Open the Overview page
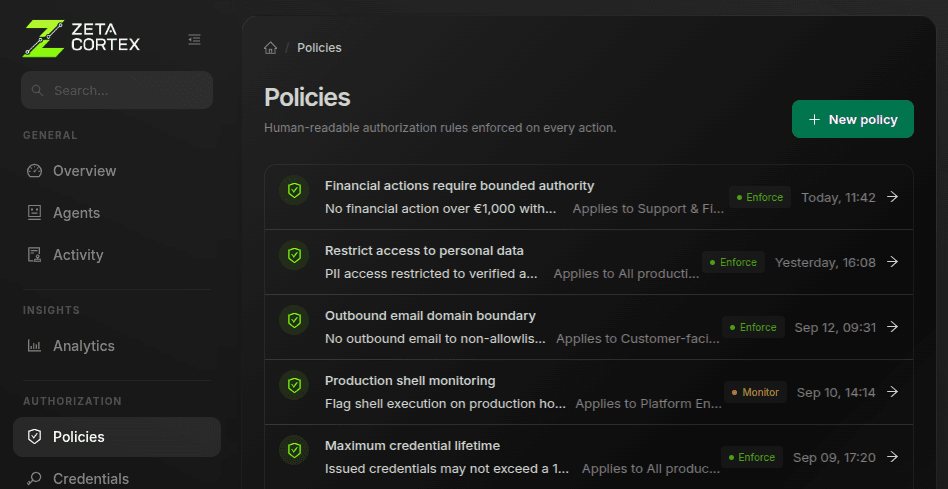948x489 pixels. 117,171
